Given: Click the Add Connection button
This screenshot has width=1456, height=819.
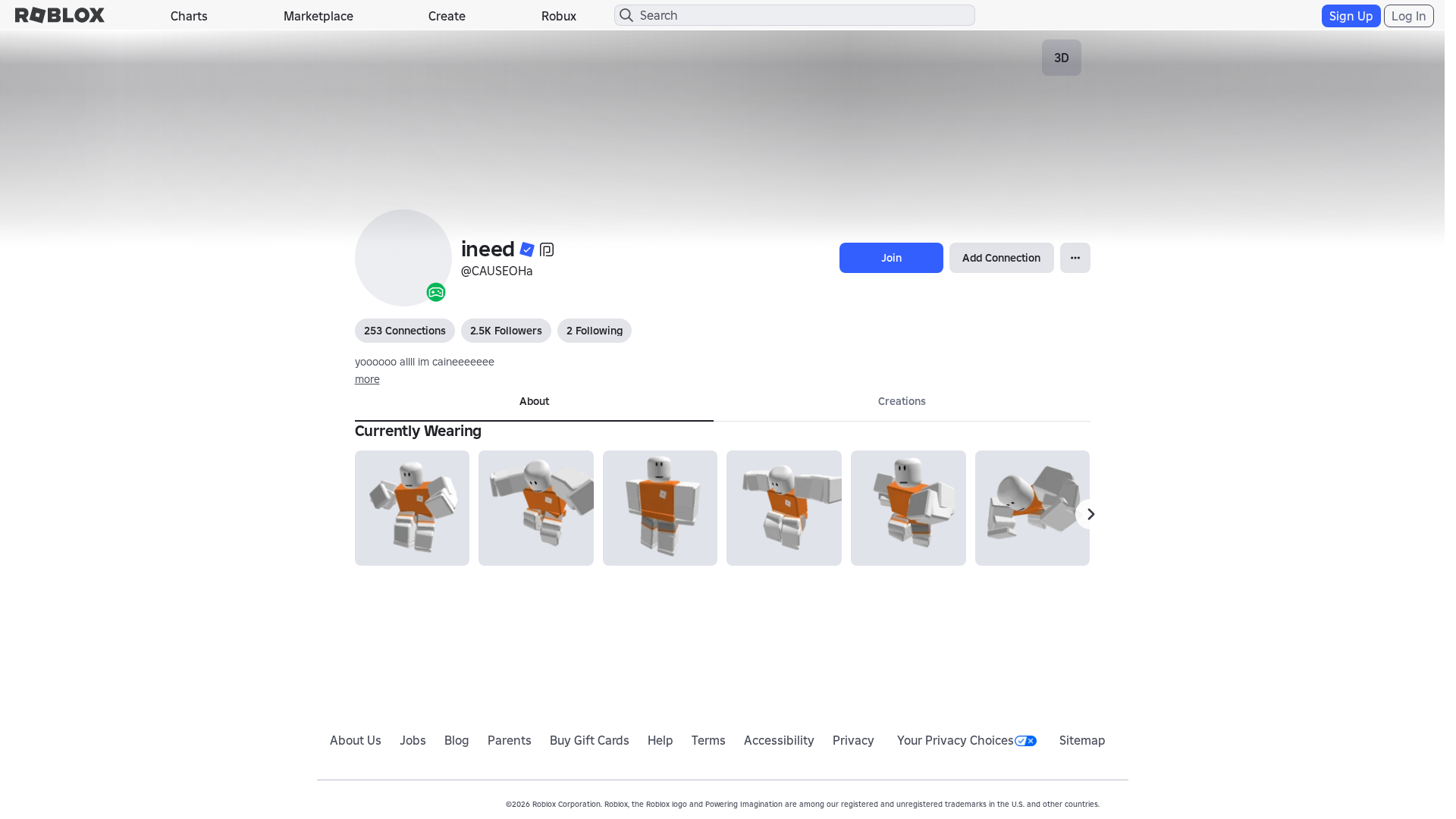Looking at the screenshot, I should [x=1001, y=258].
